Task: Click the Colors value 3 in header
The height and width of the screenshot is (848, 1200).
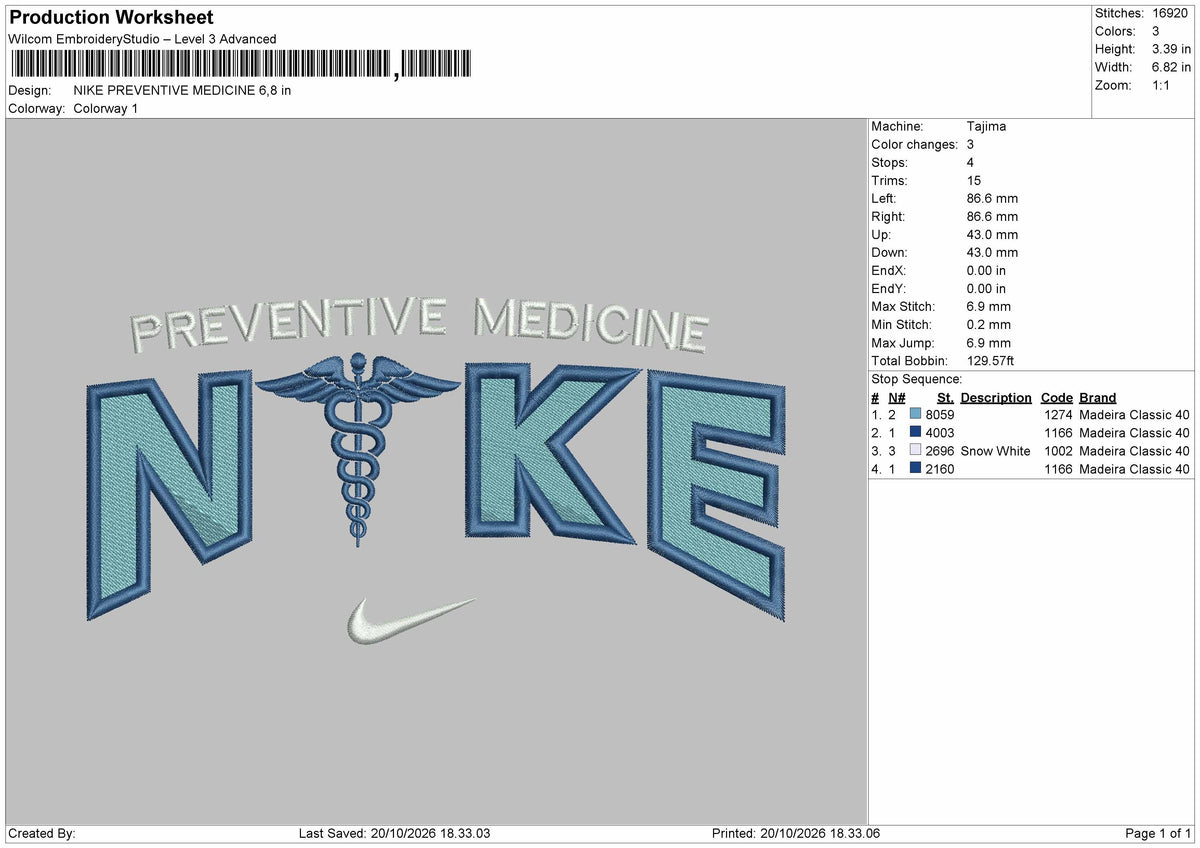Action: [x=1157, y=31]
